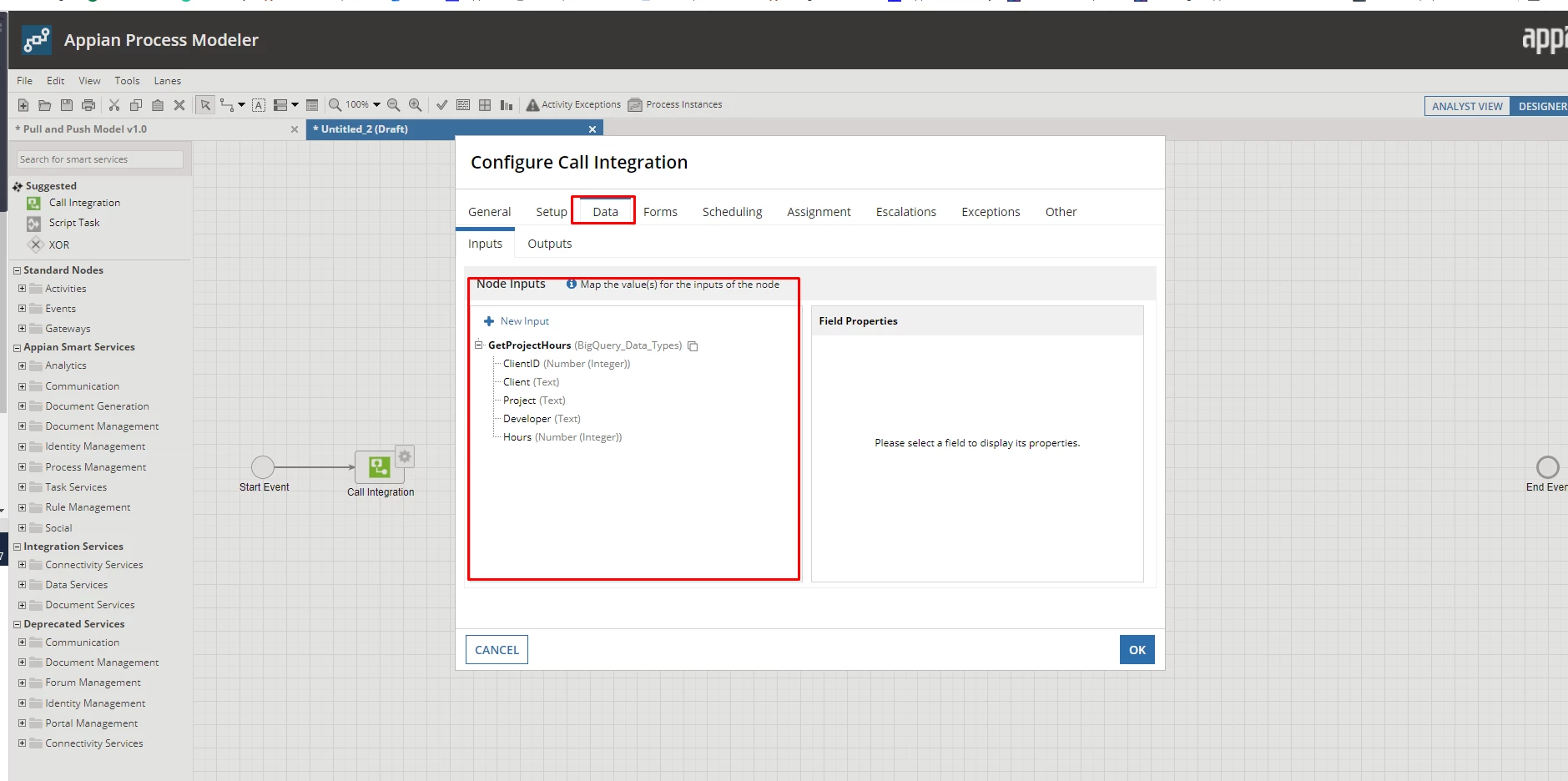Click the four-pane table toolbar icon
The height and width of the screenshot is (781, 1568).
coord(485,105)
